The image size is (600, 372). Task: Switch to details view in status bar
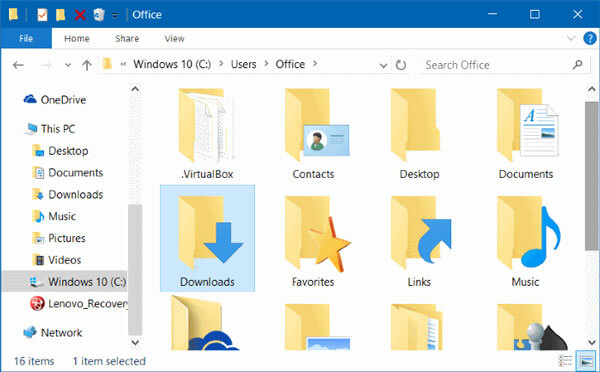click(565, 361)
